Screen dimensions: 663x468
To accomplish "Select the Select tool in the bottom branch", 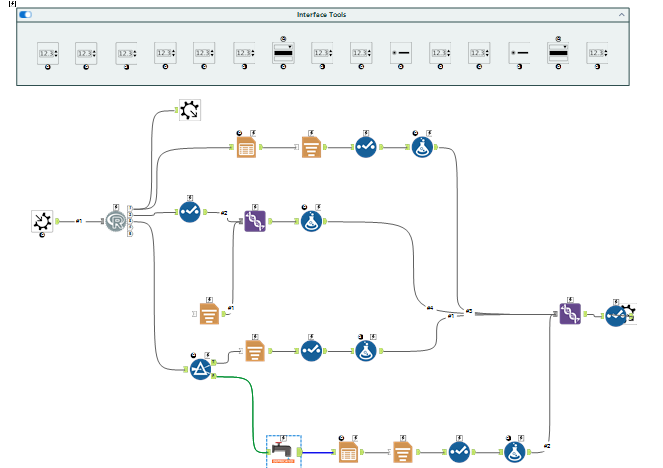I will [459, 452].
